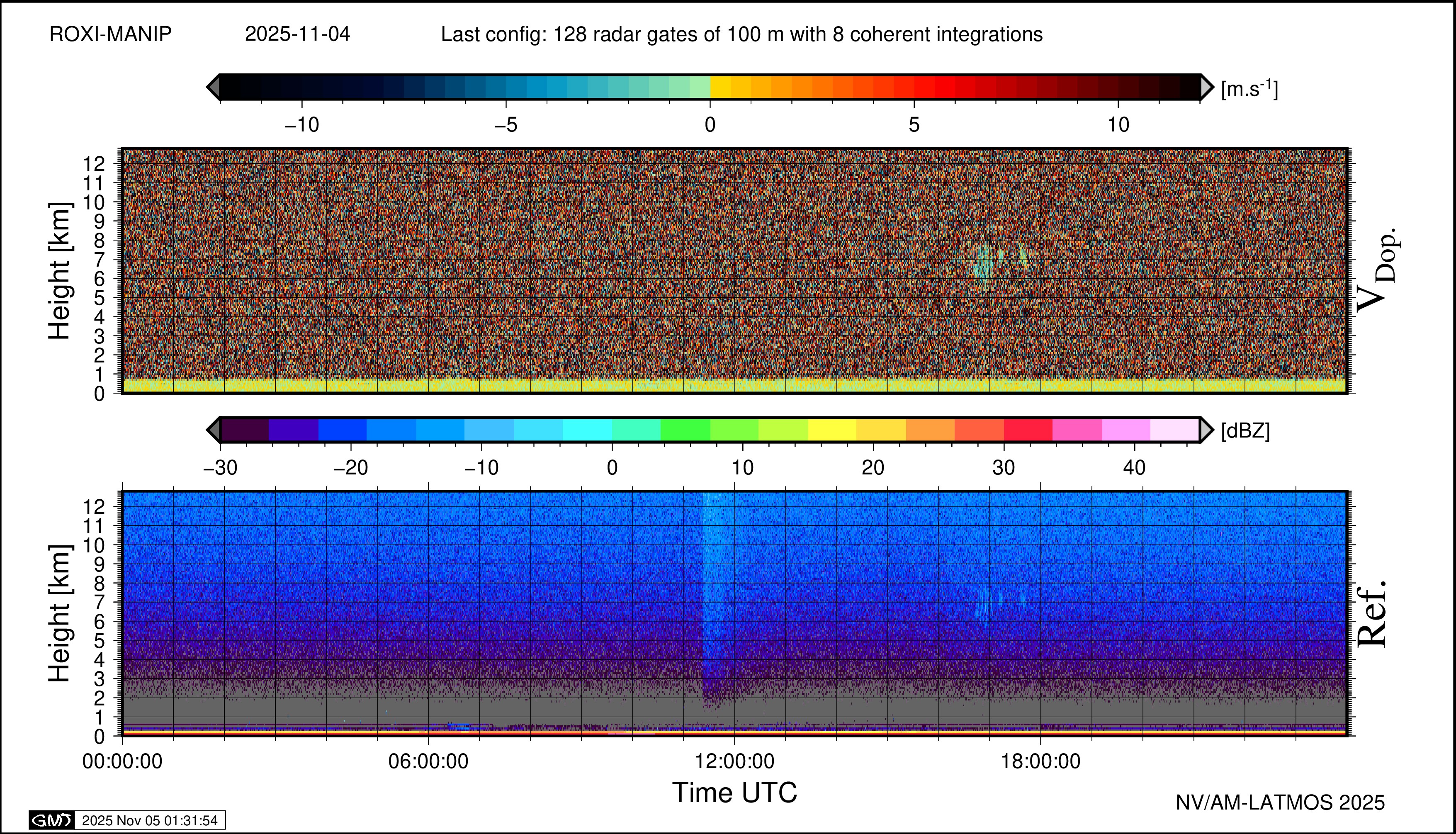Click the pale pink 43 dBZ color segment
The height and width of the screenshot is (834, 1456).
pos(1174,430)
